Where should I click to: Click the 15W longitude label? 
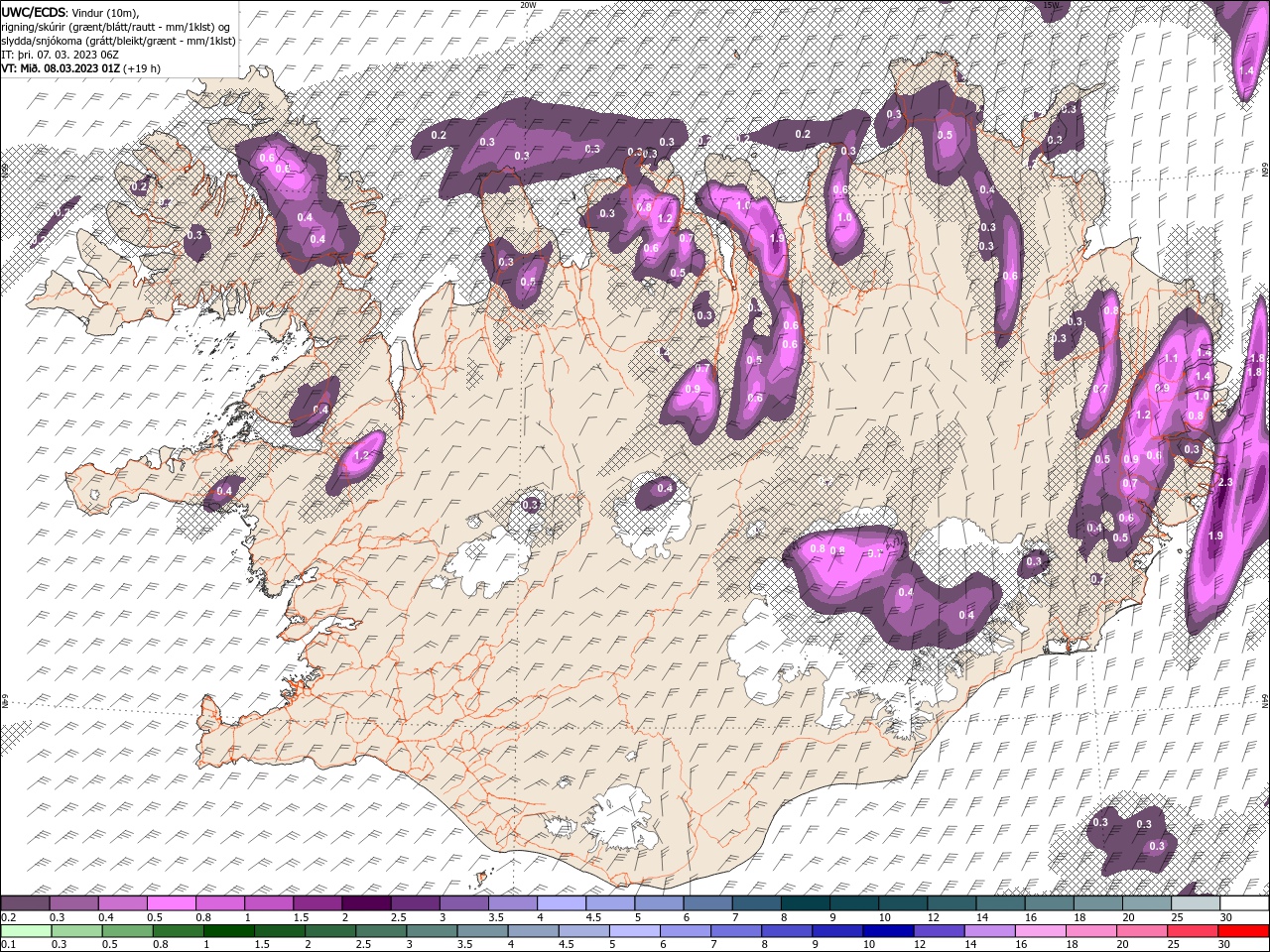click(x=1052, y=5)
